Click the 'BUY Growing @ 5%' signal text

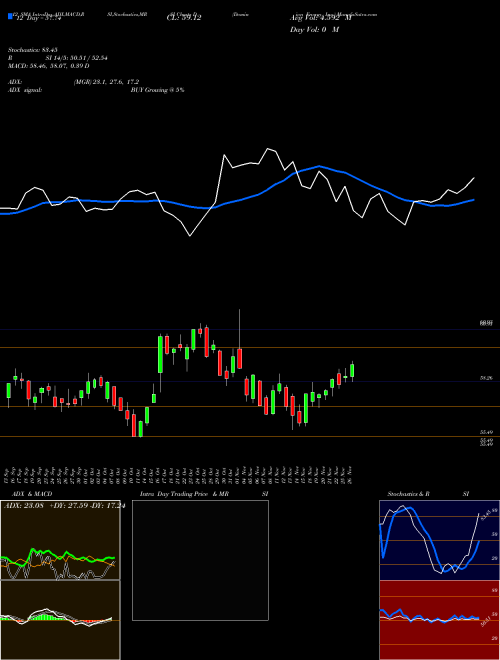[157, 90]
